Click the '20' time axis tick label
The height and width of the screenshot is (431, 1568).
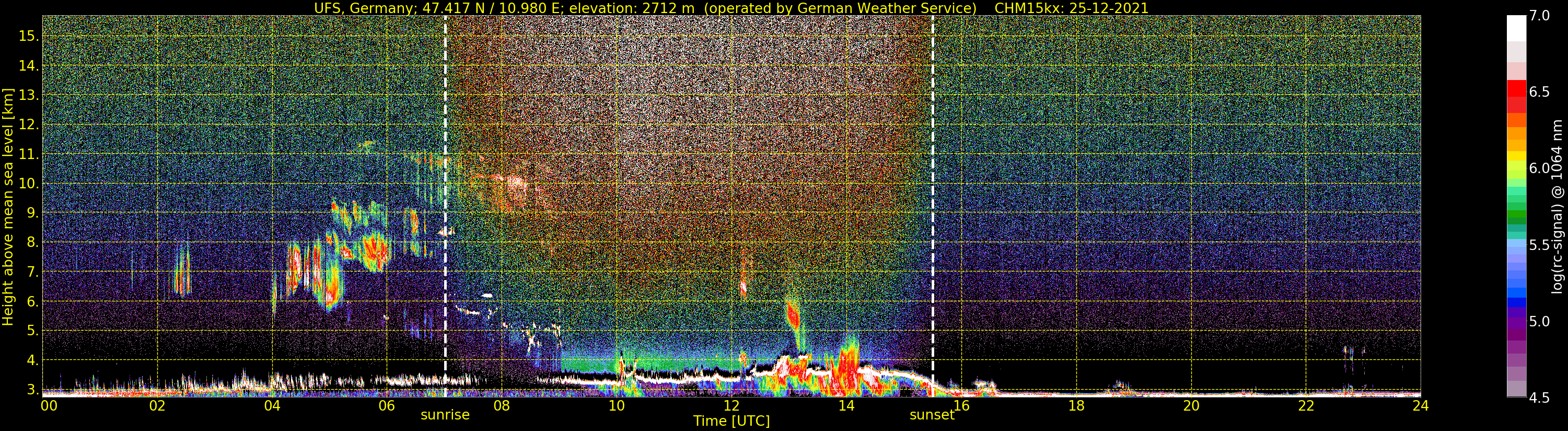[x=1191, y=405]
